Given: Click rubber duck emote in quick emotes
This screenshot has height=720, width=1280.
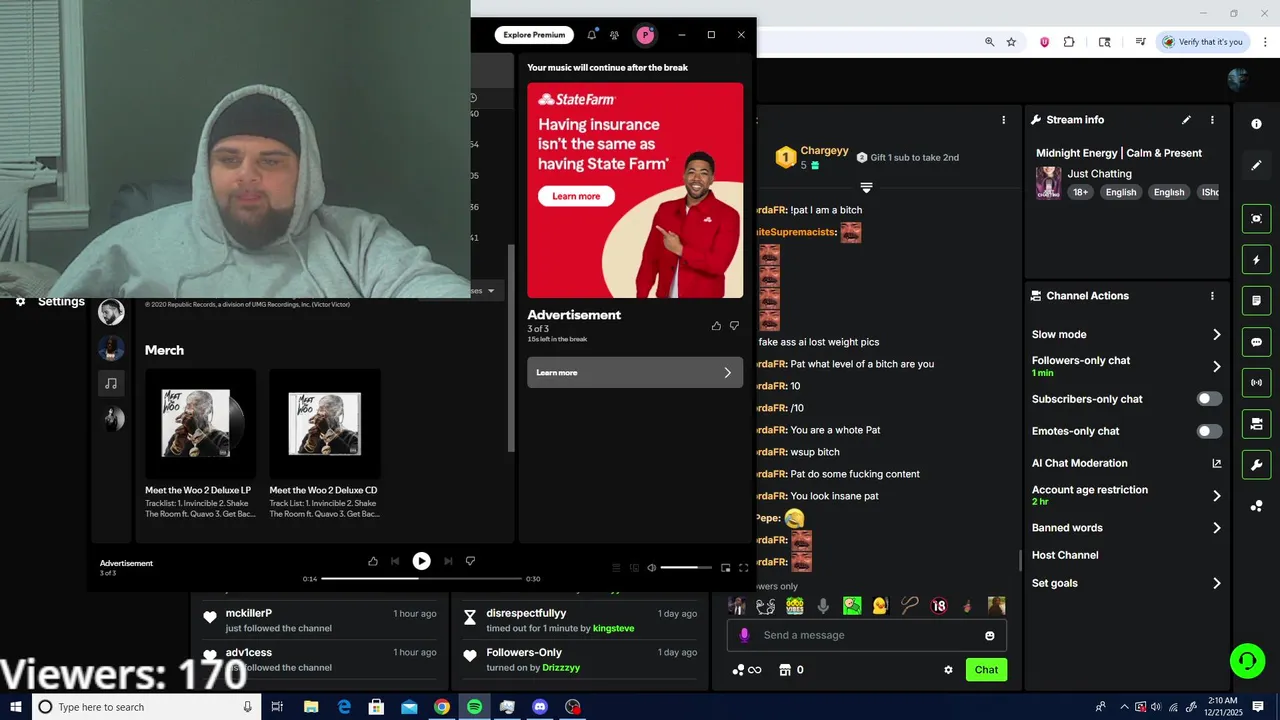Looking at the screenshot, I should tap(880, 606).
